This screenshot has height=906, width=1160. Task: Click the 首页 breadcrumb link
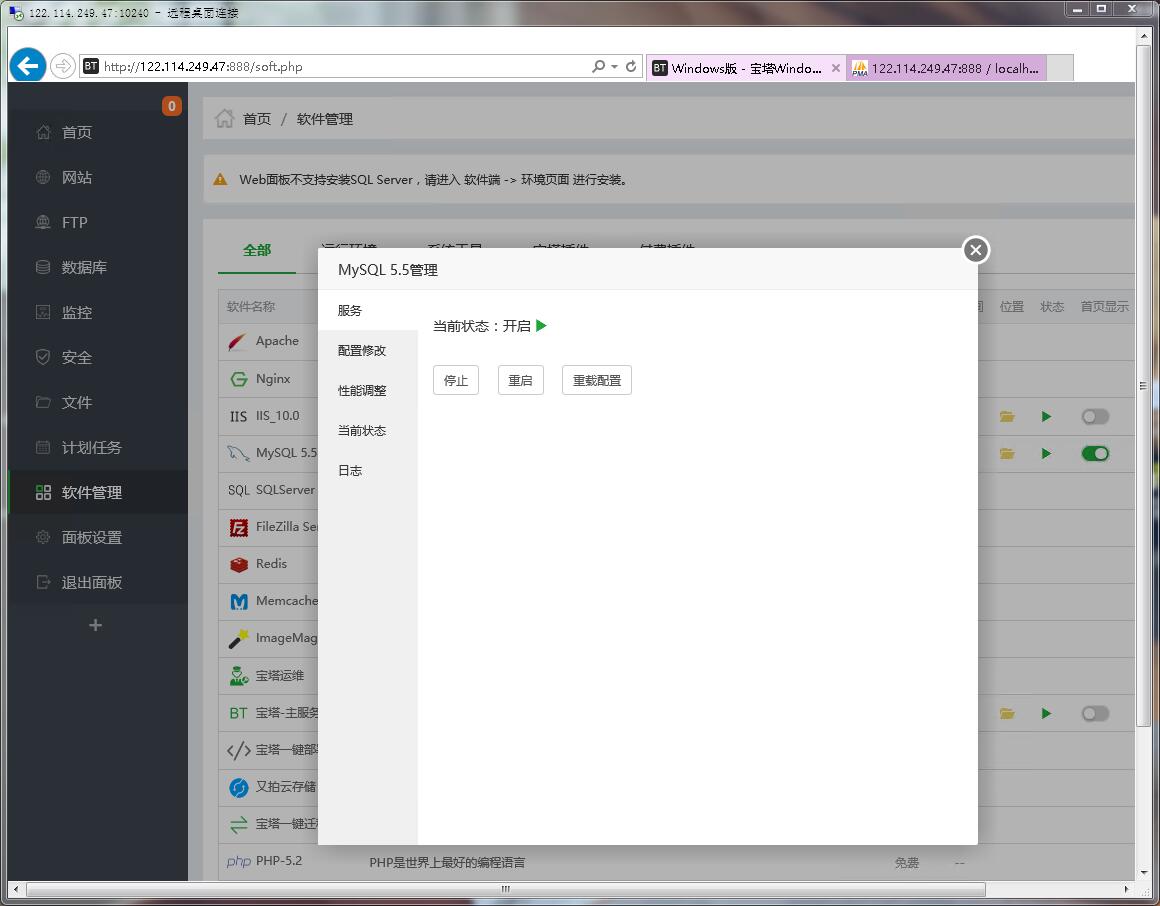pos(257,119)
